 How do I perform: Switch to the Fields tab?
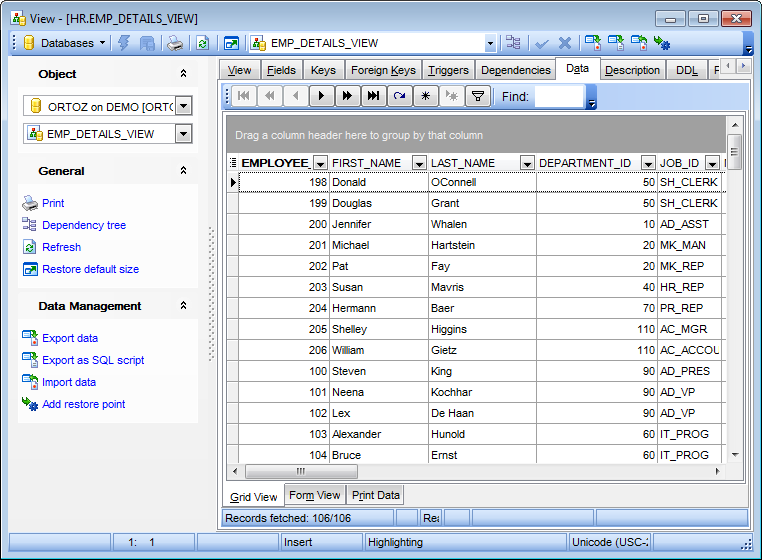point(281,70)
